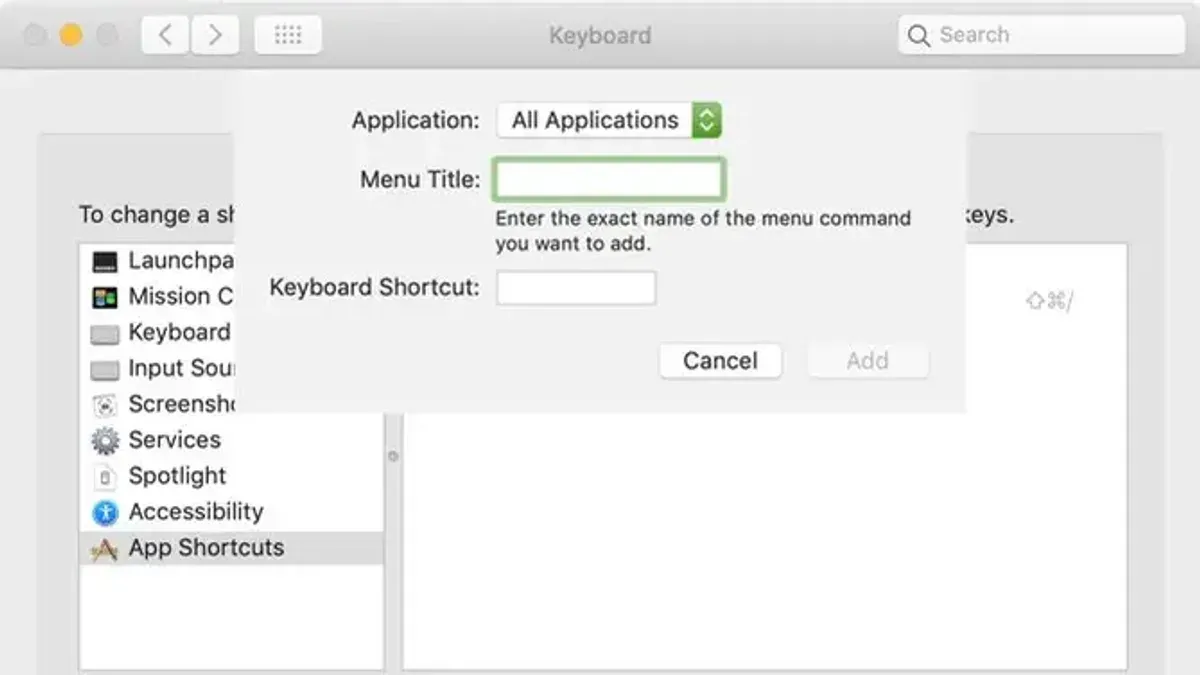This screenshot has width=1200, height=675.
Task: Select the Mission Control icon in the sidebar
Action: pyautogui.click(x=105, y=297)
